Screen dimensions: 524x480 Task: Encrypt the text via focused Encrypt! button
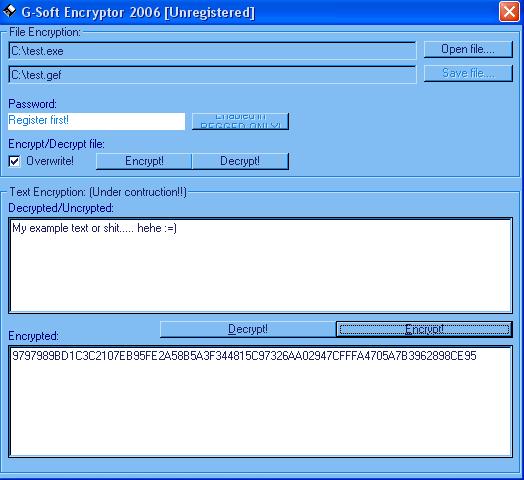pos(424,329)
